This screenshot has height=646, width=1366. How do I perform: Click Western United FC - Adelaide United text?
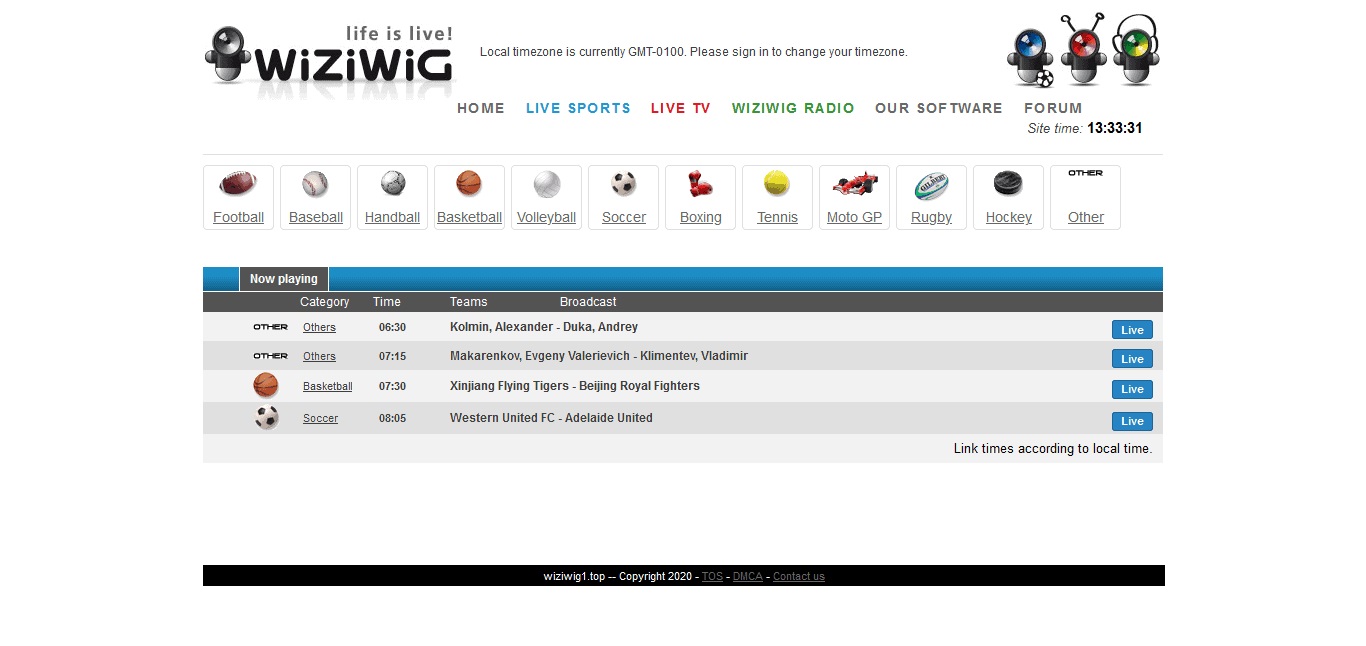click(x=551, y=418)
